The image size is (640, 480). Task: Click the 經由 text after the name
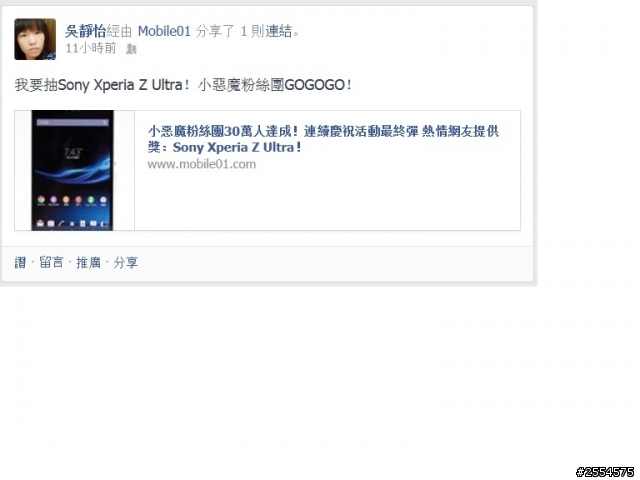pyautogui.click(x=120, y=31)
